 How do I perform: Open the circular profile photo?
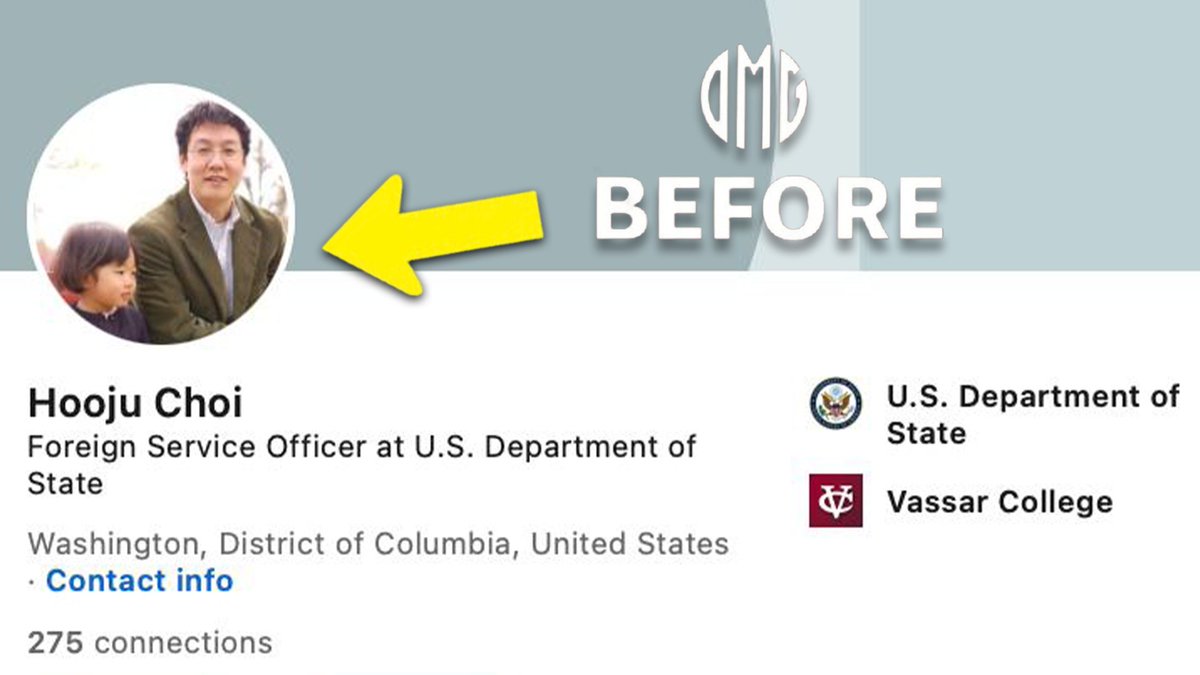point(160,213)
